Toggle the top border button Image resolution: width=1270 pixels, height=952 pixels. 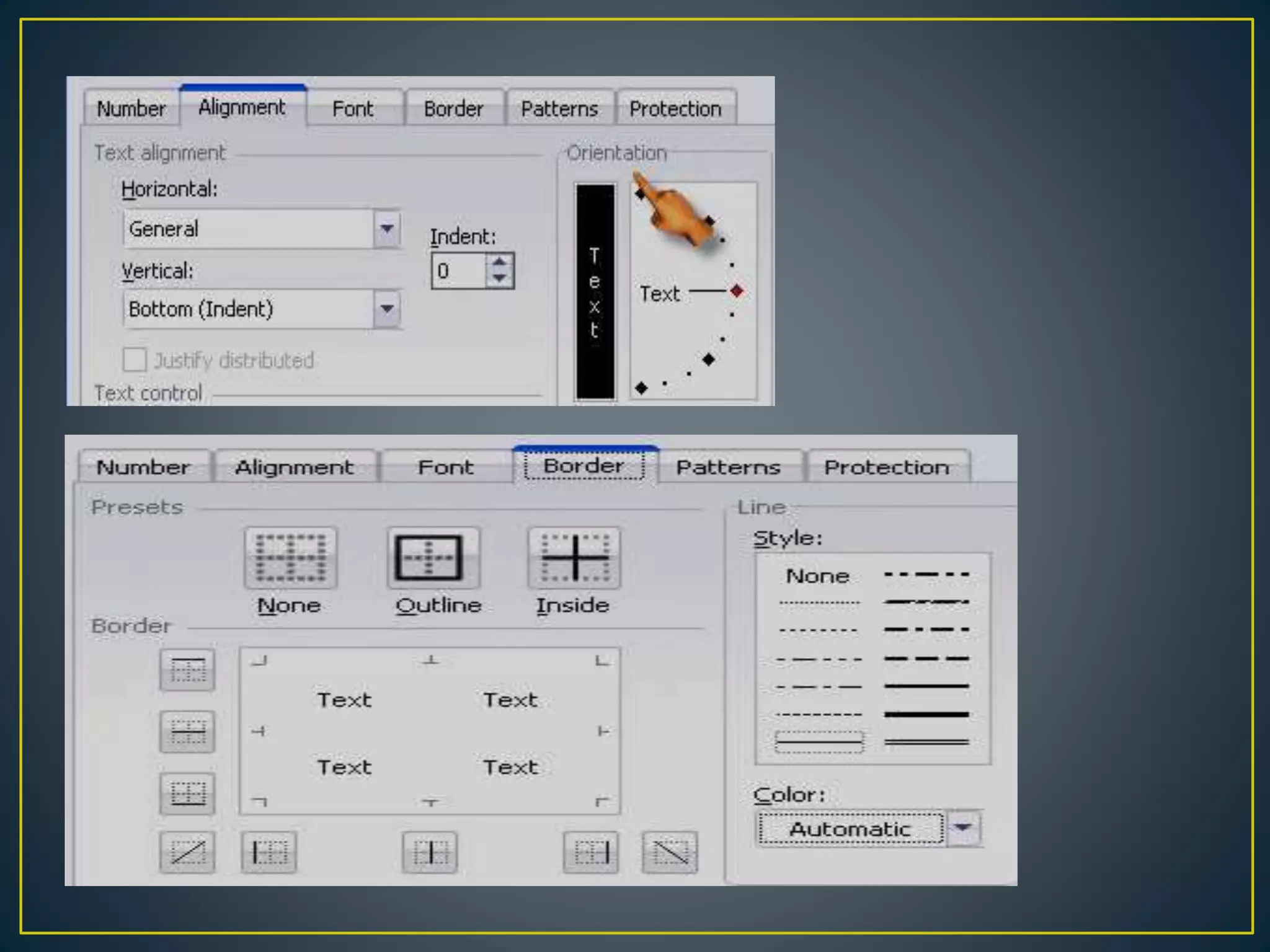point(187,669)
